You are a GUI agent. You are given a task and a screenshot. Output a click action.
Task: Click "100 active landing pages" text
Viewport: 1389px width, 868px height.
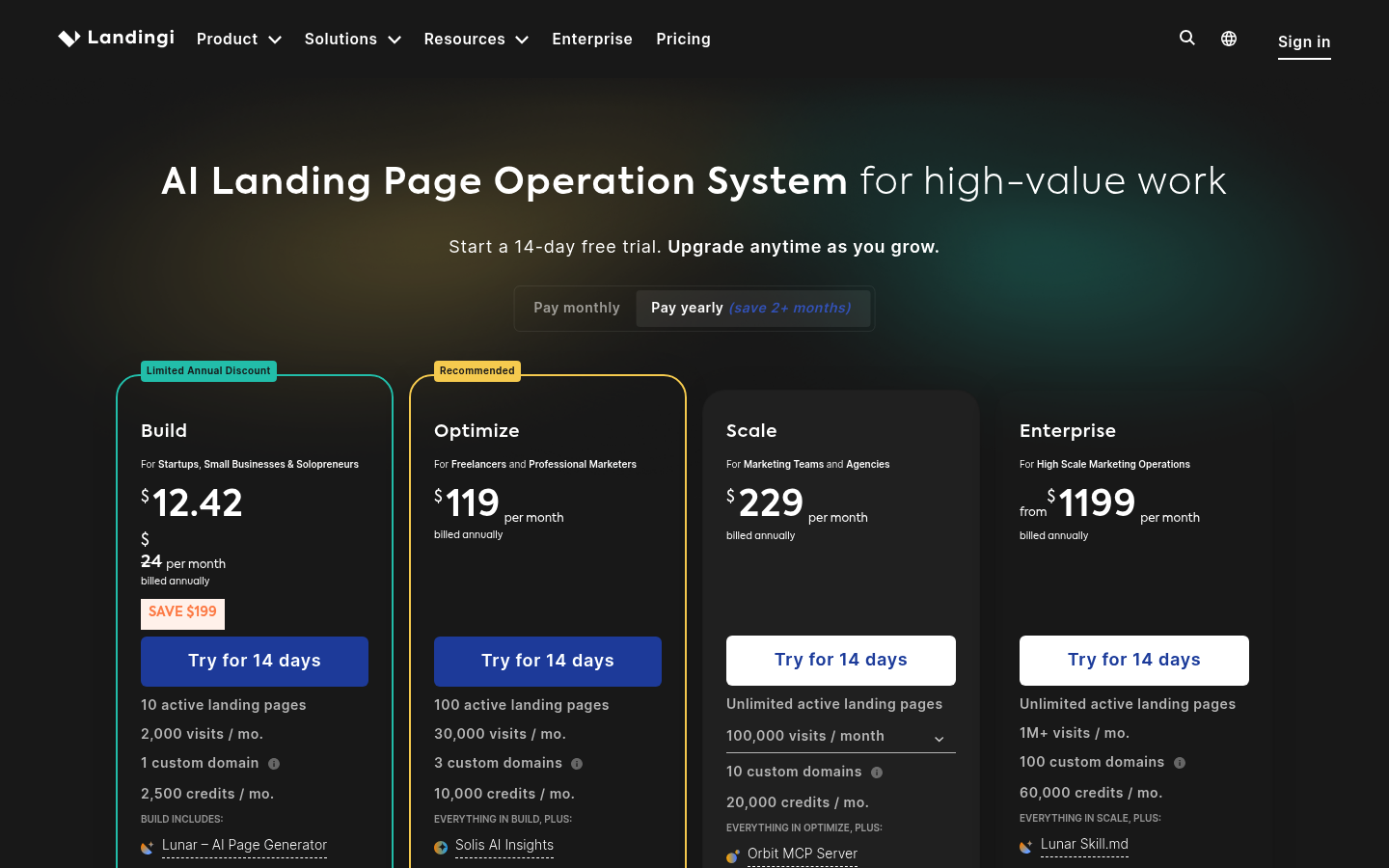(x=522, y=706)
